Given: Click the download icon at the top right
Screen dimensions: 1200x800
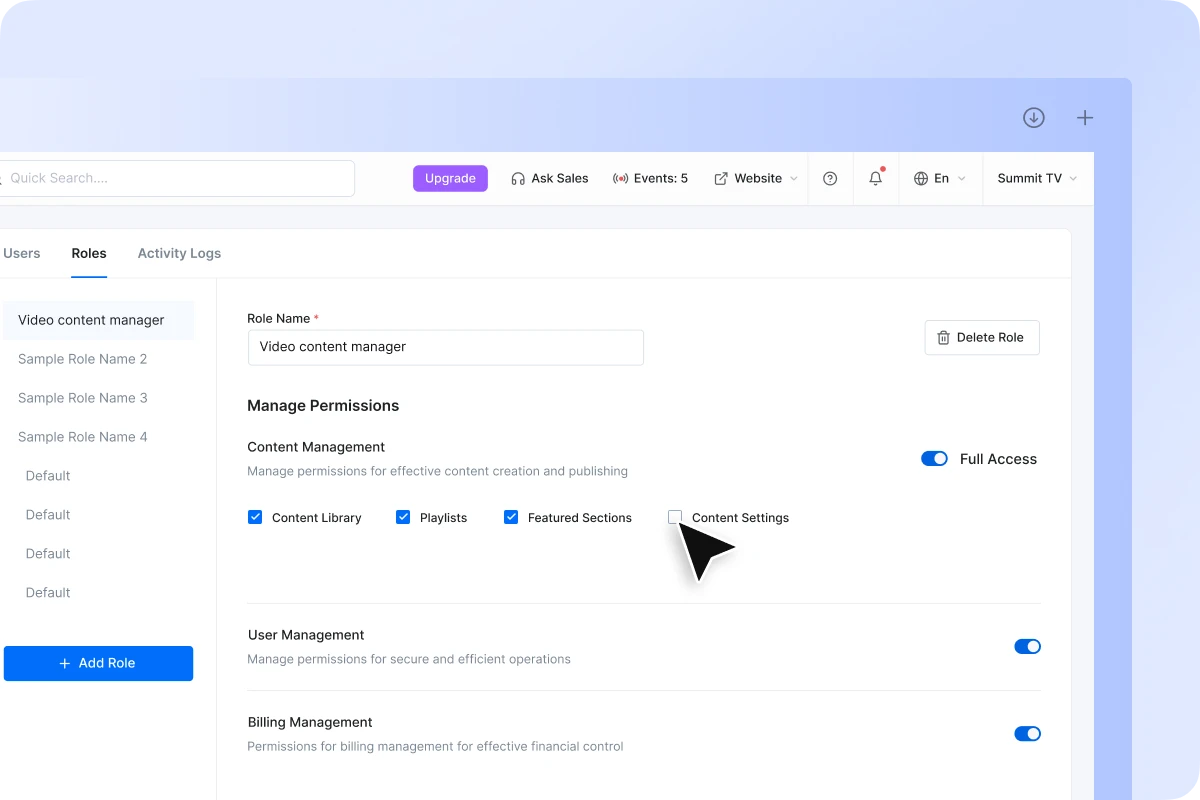Looking at the screenshot, I should (x=1034, y=117).
